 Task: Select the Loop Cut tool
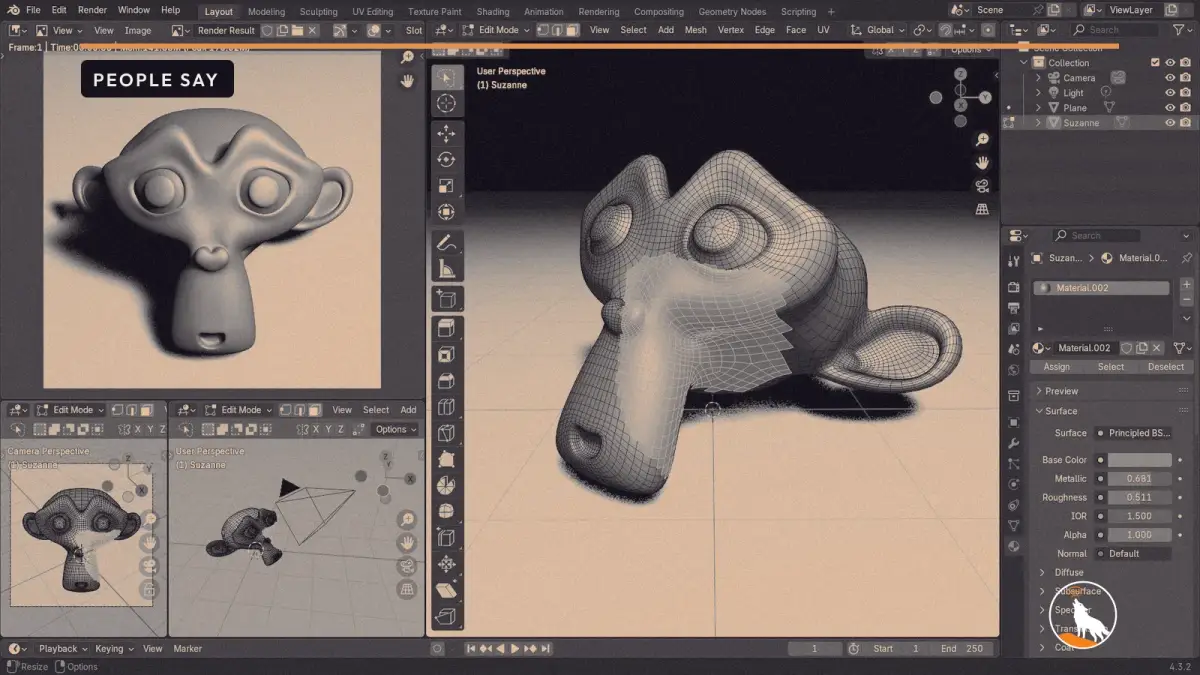coord(447,407)
